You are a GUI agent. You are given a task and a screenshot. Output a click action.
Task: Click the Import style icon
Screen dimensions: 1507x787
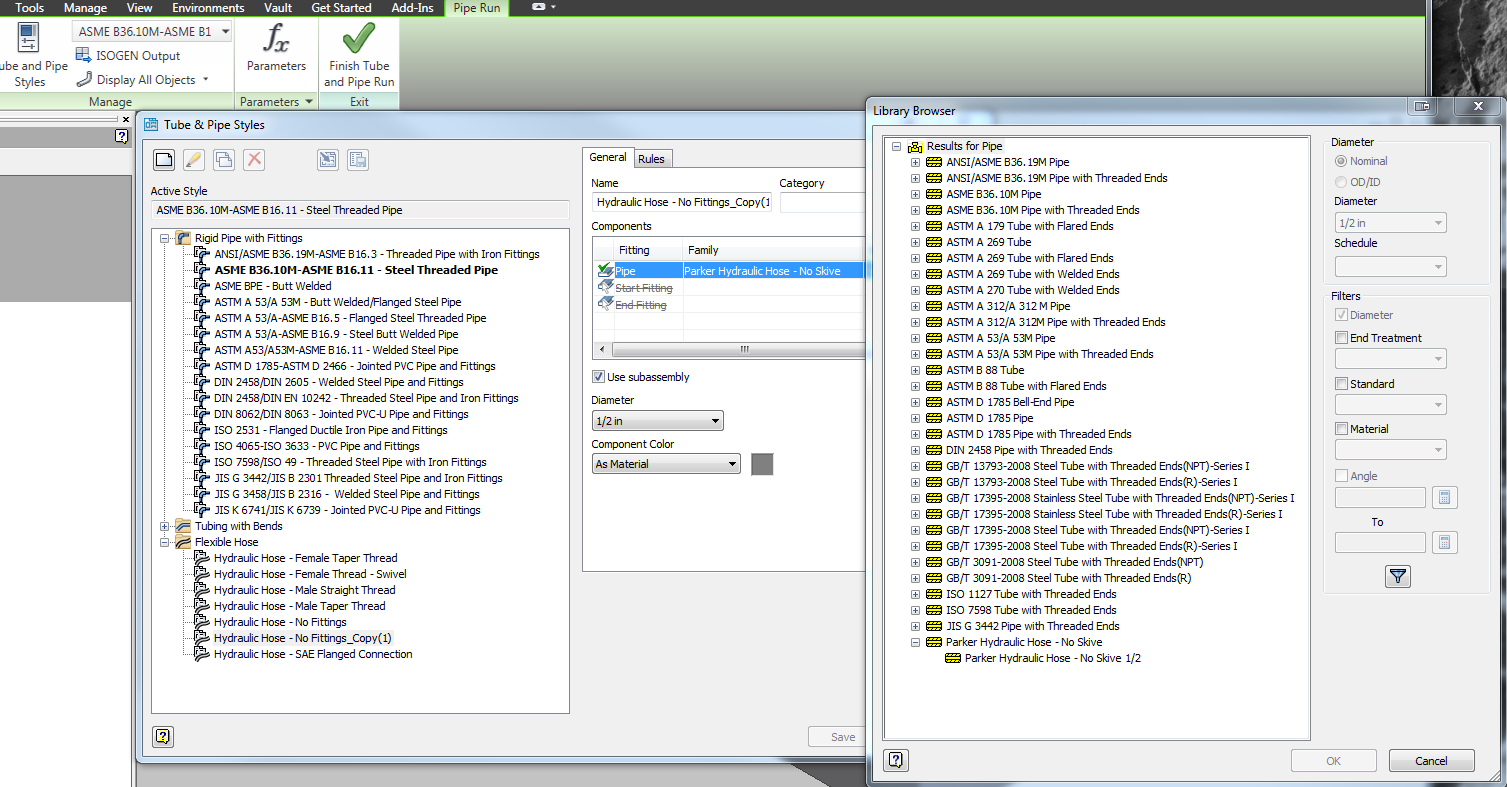click(328, 159)
